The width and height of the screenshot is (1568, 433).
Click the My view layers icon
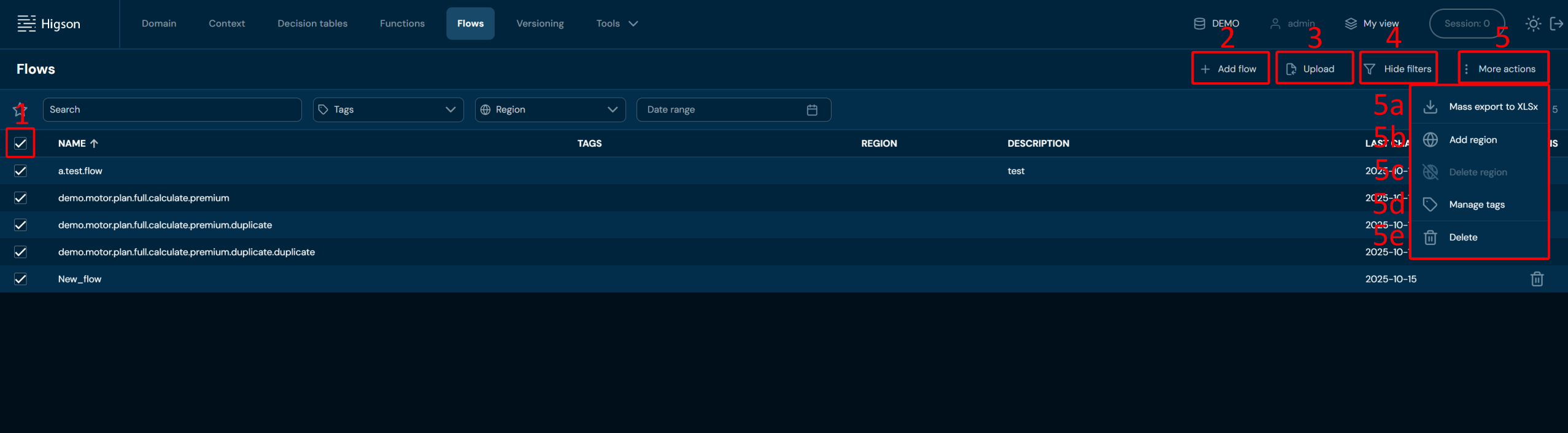click(1351, 24)
